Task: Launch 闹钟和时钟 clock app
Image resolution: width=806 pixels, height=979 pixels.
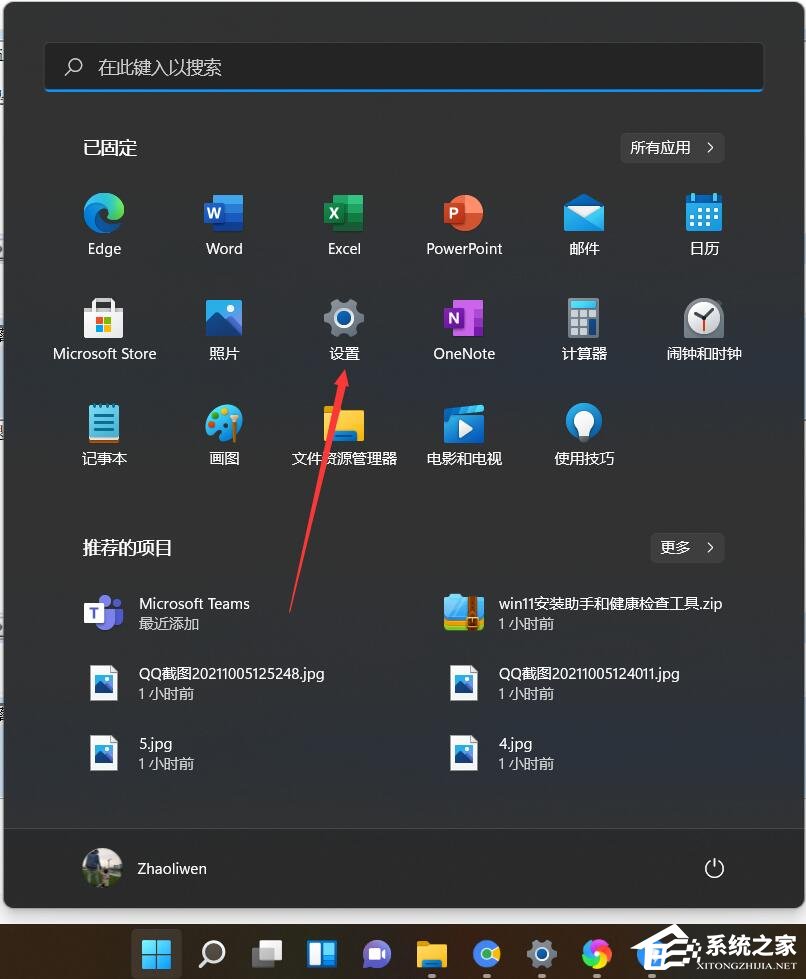Action: (704, 328)
